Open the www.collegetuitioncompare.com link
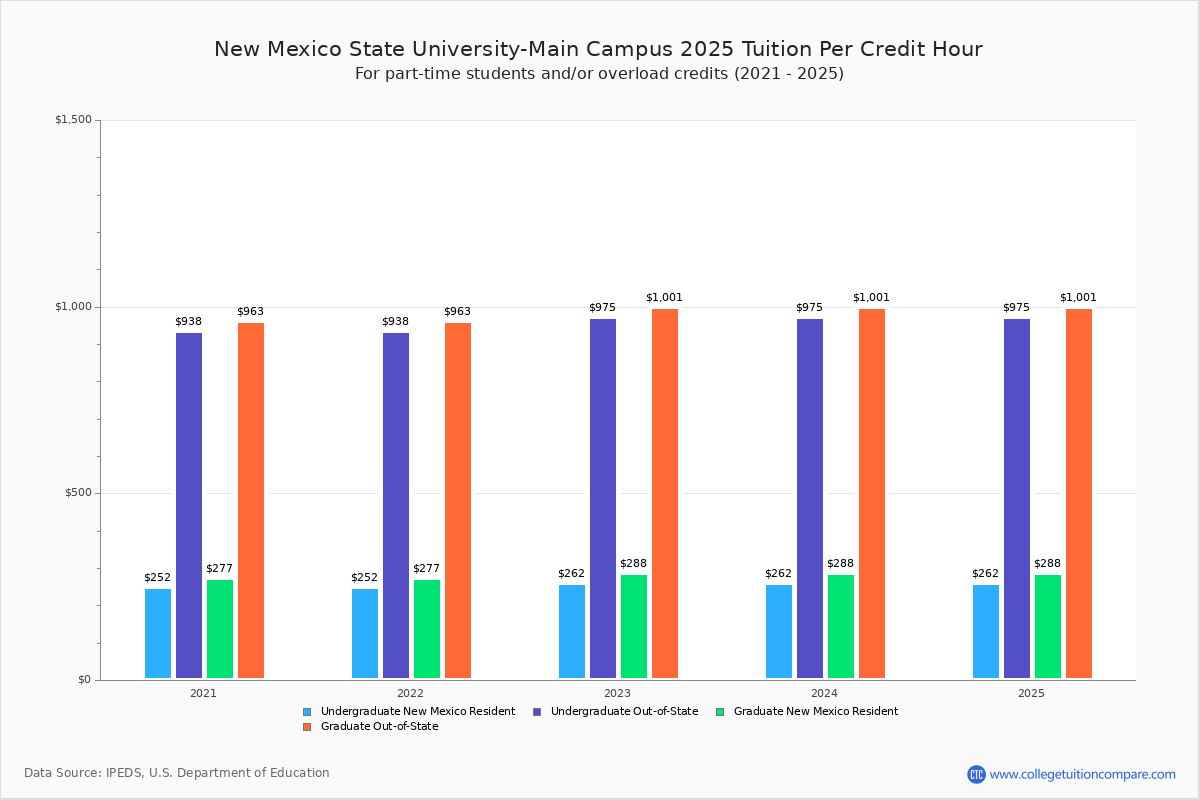The width and height of the screenshot is (1200, 800). (1083, 774)
